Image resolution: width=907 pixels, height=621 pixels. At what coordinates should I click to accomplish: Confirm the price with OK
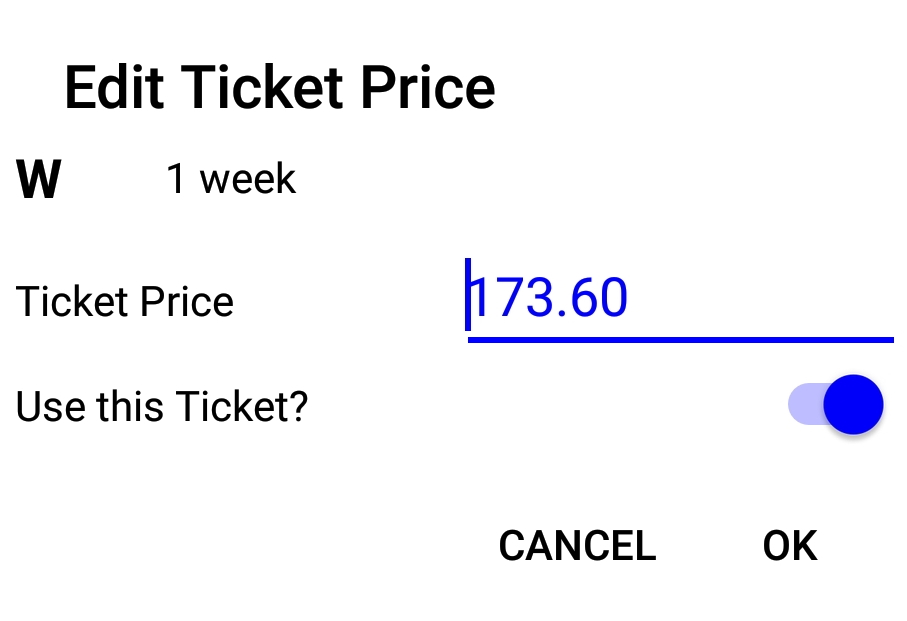coord(789,546)
